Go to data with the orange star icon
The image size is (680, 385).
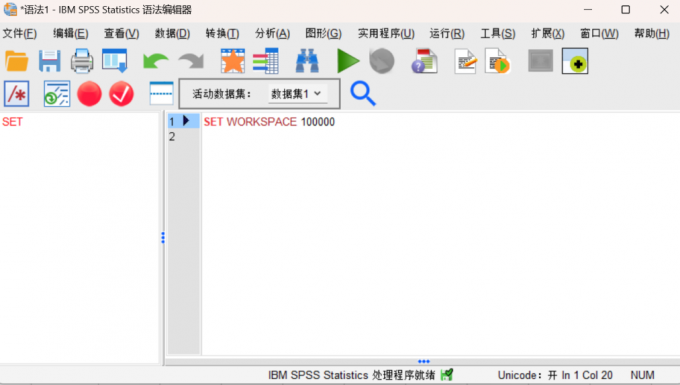(233, 61)
